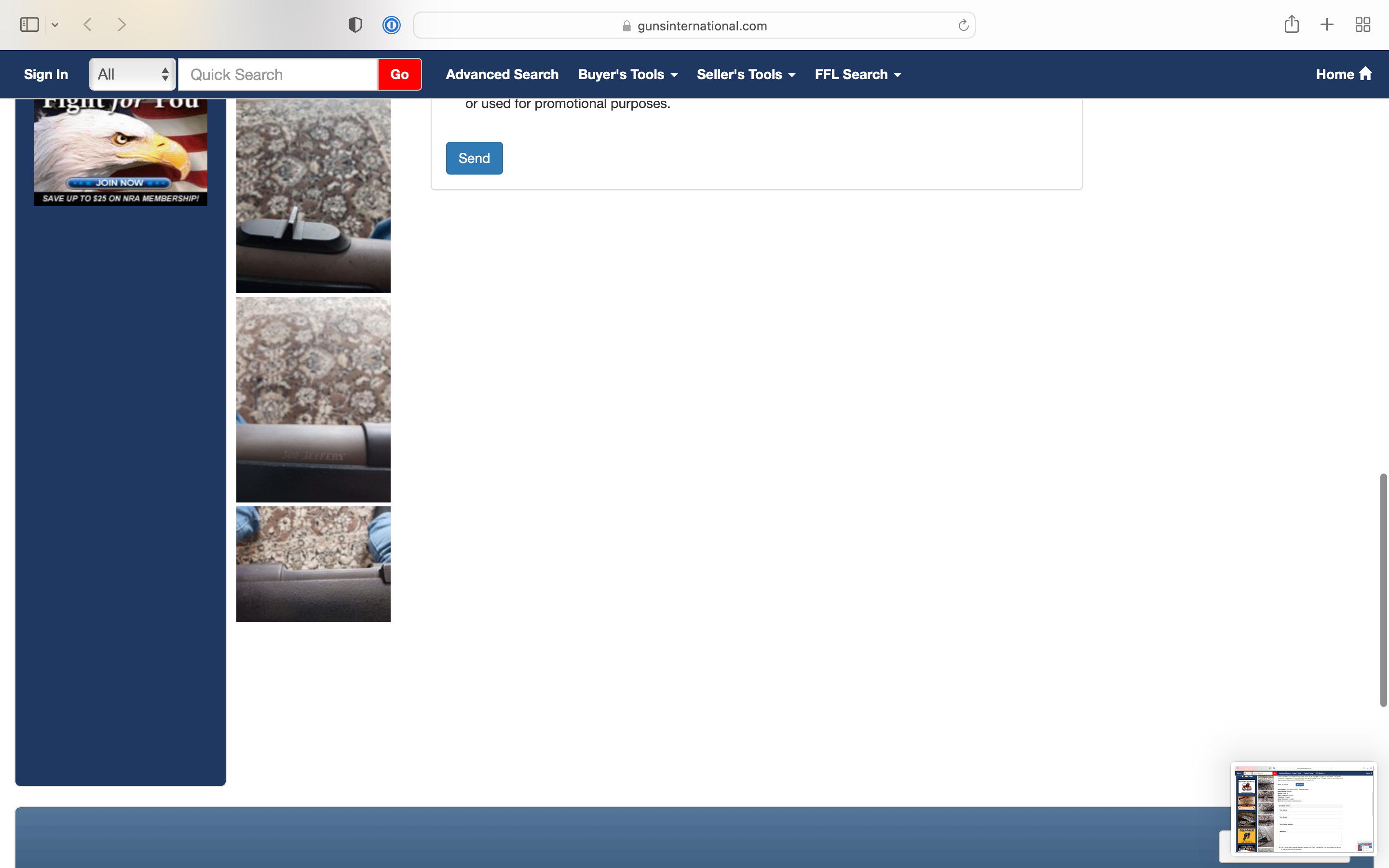Image resolution: width=1389 pixels, height=868 pixels.
Task: Expand the FFL Search dropdown
Action: [x=858, y=75]
